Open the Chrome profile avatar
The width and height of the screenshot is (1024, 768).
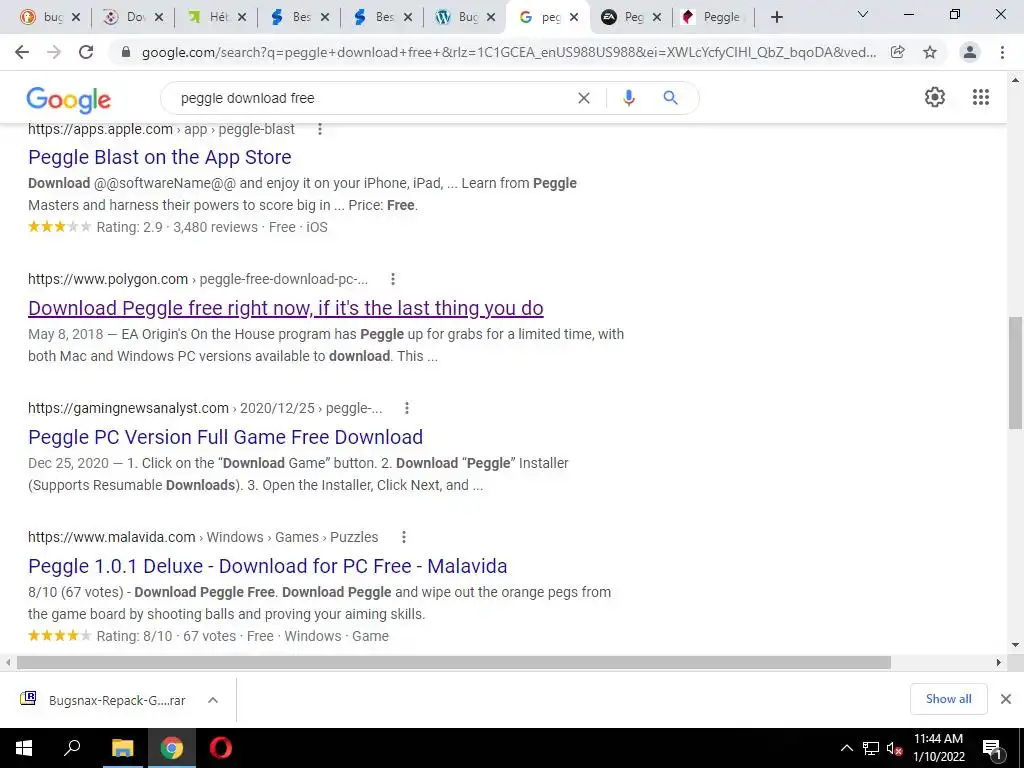point(970,52)
